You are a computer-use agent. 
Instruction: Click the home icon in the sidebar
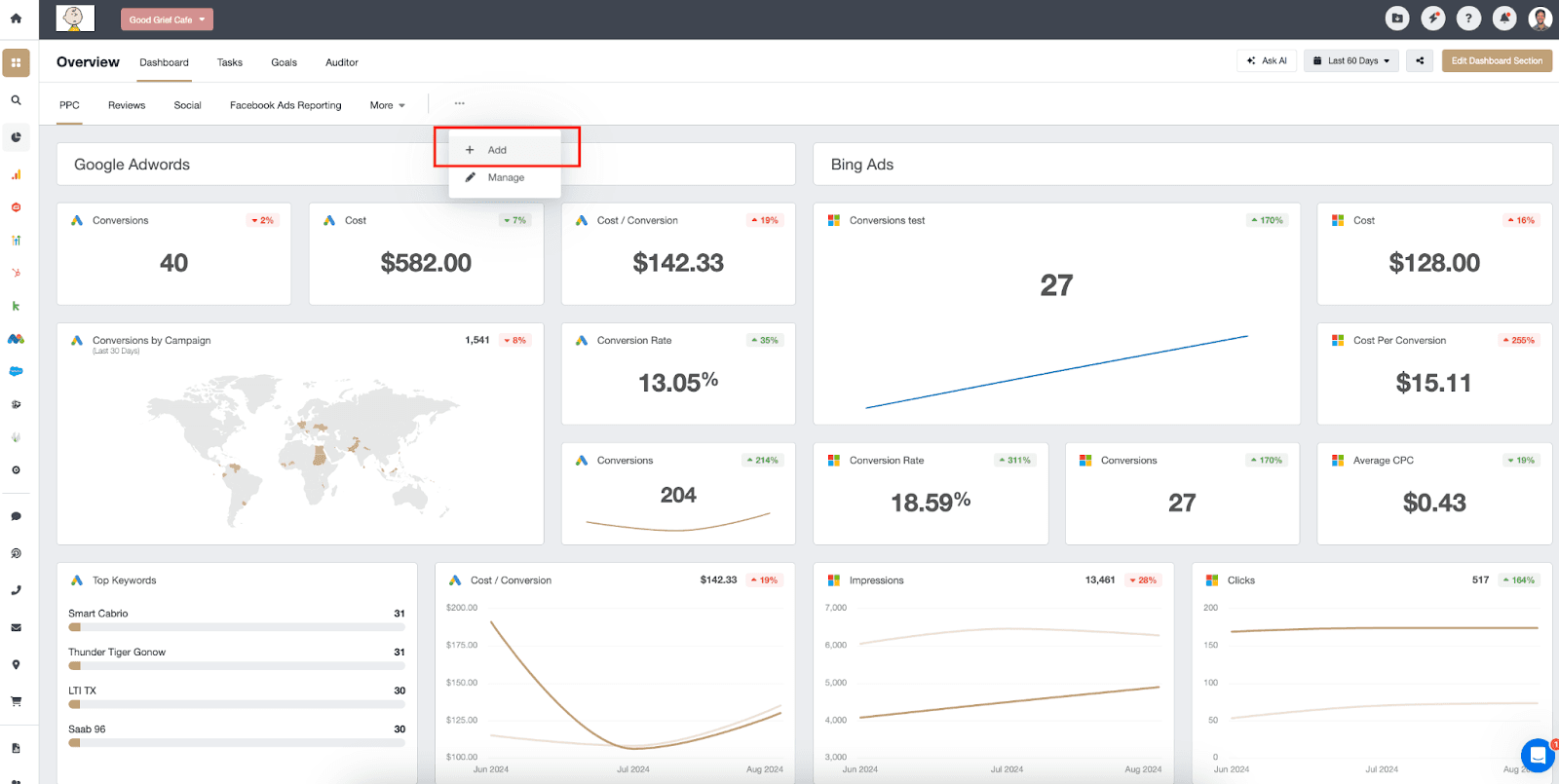pyautogui.click(x=16, y=19)
